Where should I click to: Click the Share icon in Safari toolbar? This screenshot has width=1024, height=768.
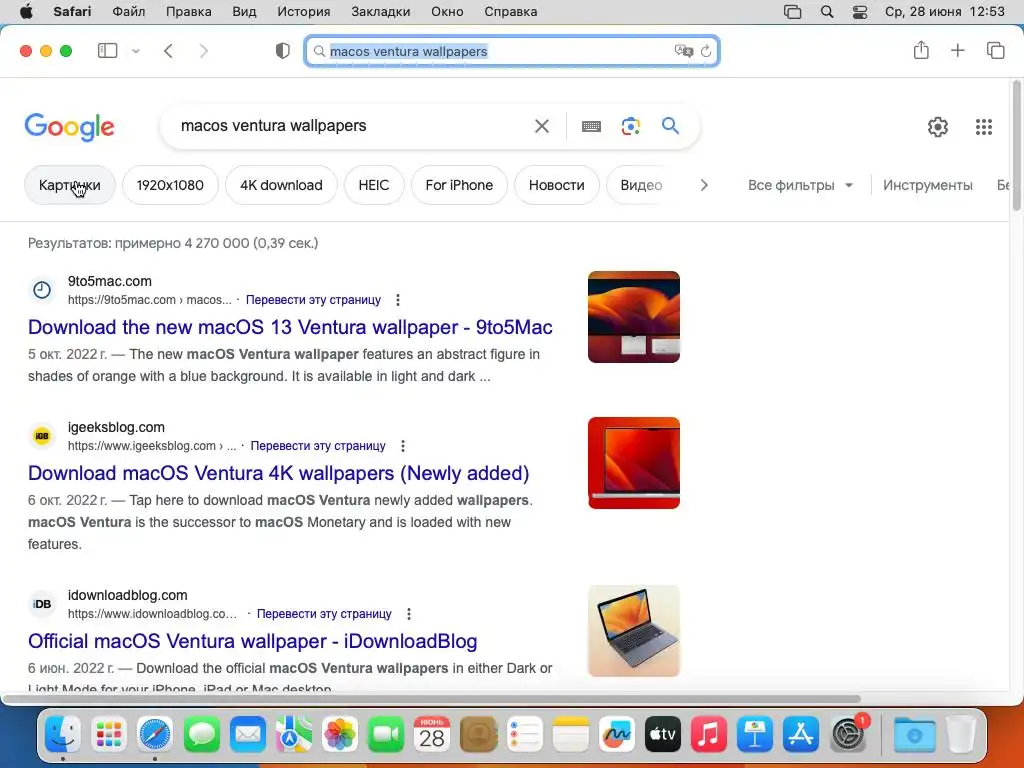[x=921, y=50]
